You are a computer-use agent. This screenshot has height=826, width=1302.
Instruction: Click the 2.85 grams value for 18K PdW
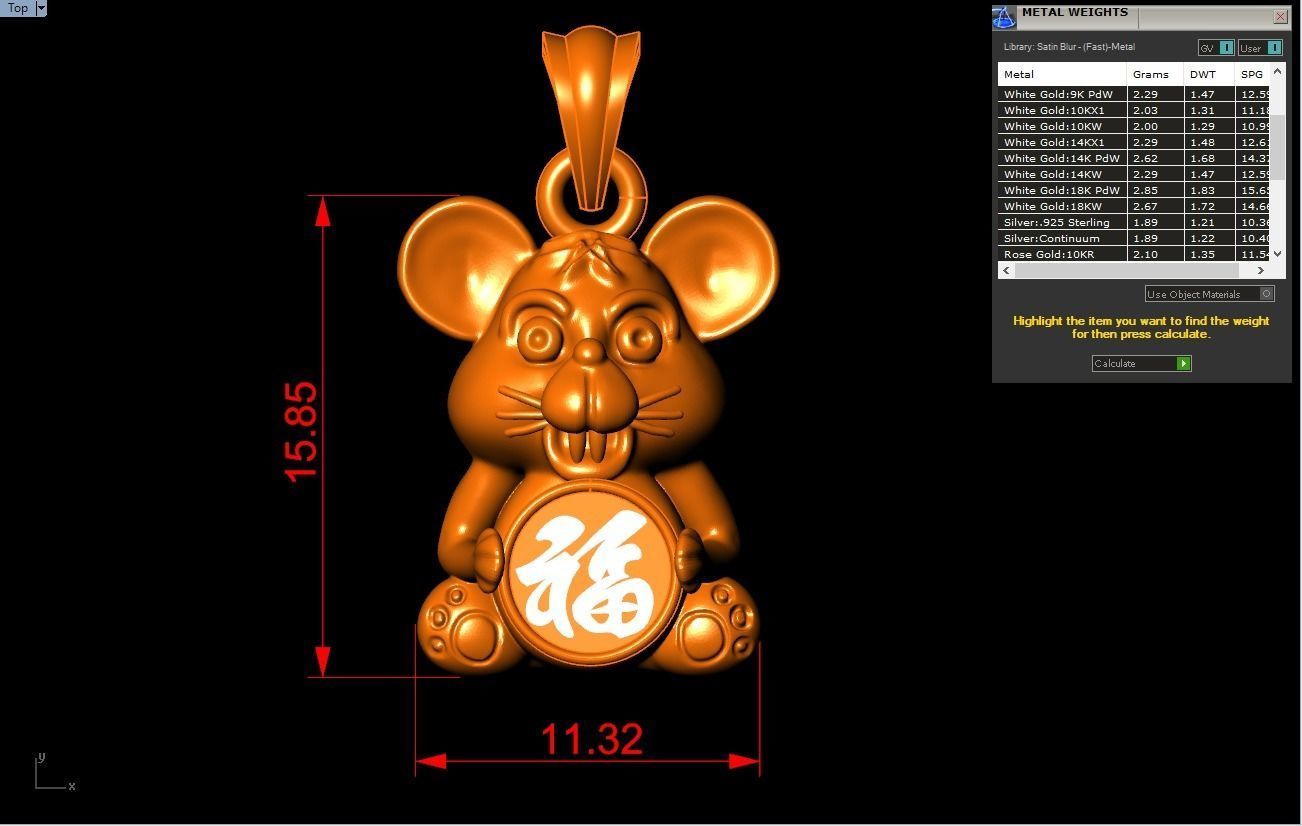pyautogui.click(x=1145, y=190)
